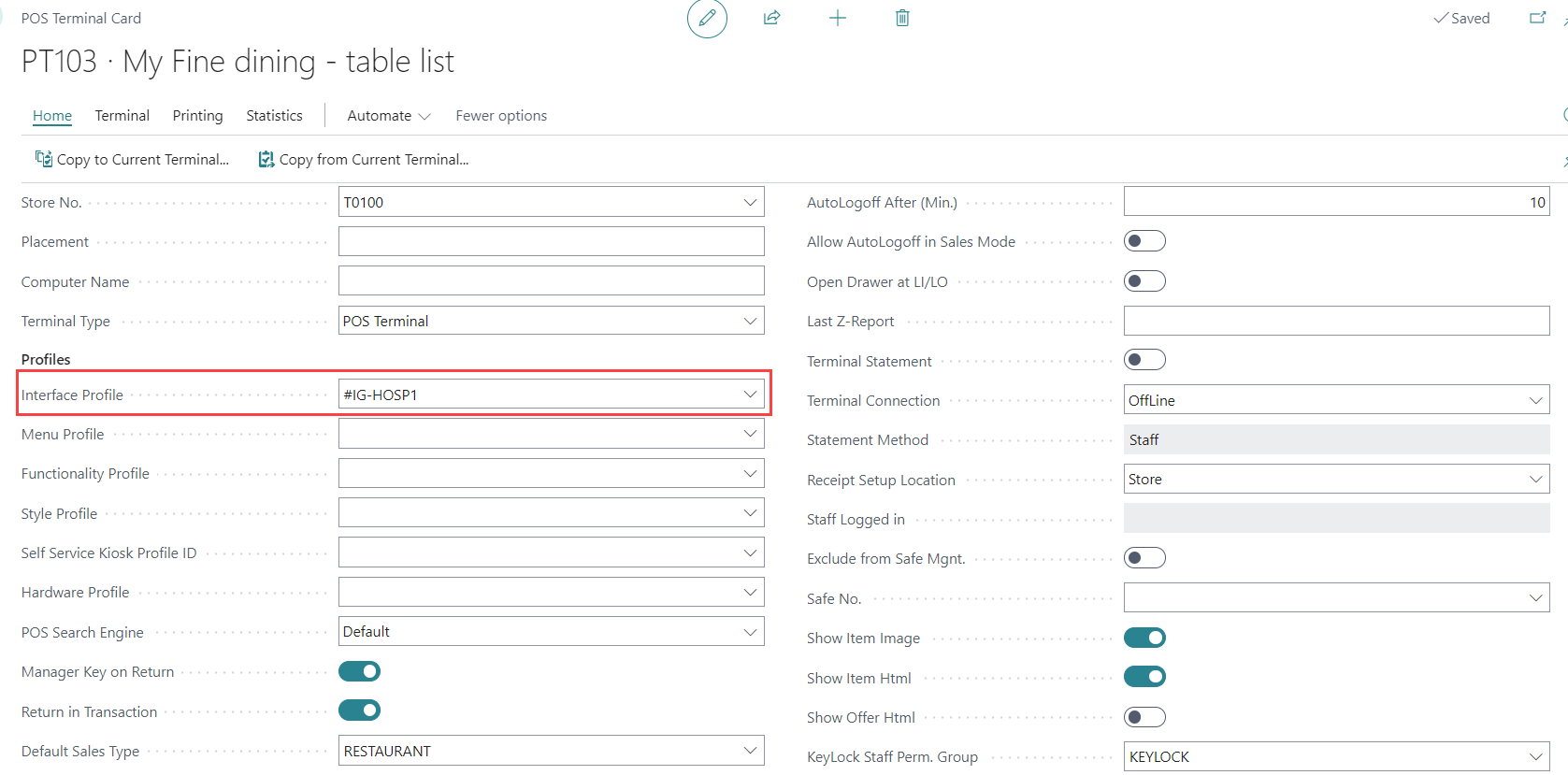
Task: Click the pencil edit icon
Action: coord(707,18)
